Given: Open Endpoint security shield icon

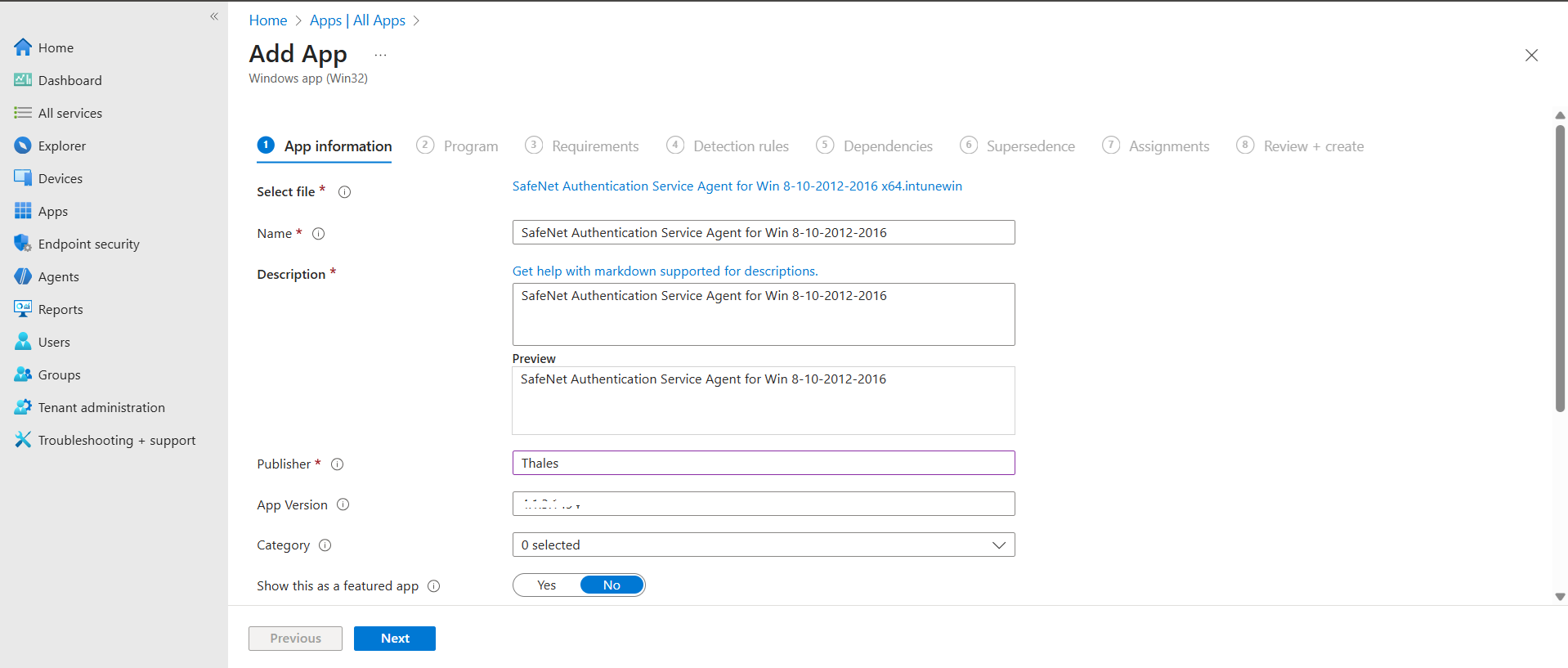Looking at the screenshot, I should (x=23, y=244).
